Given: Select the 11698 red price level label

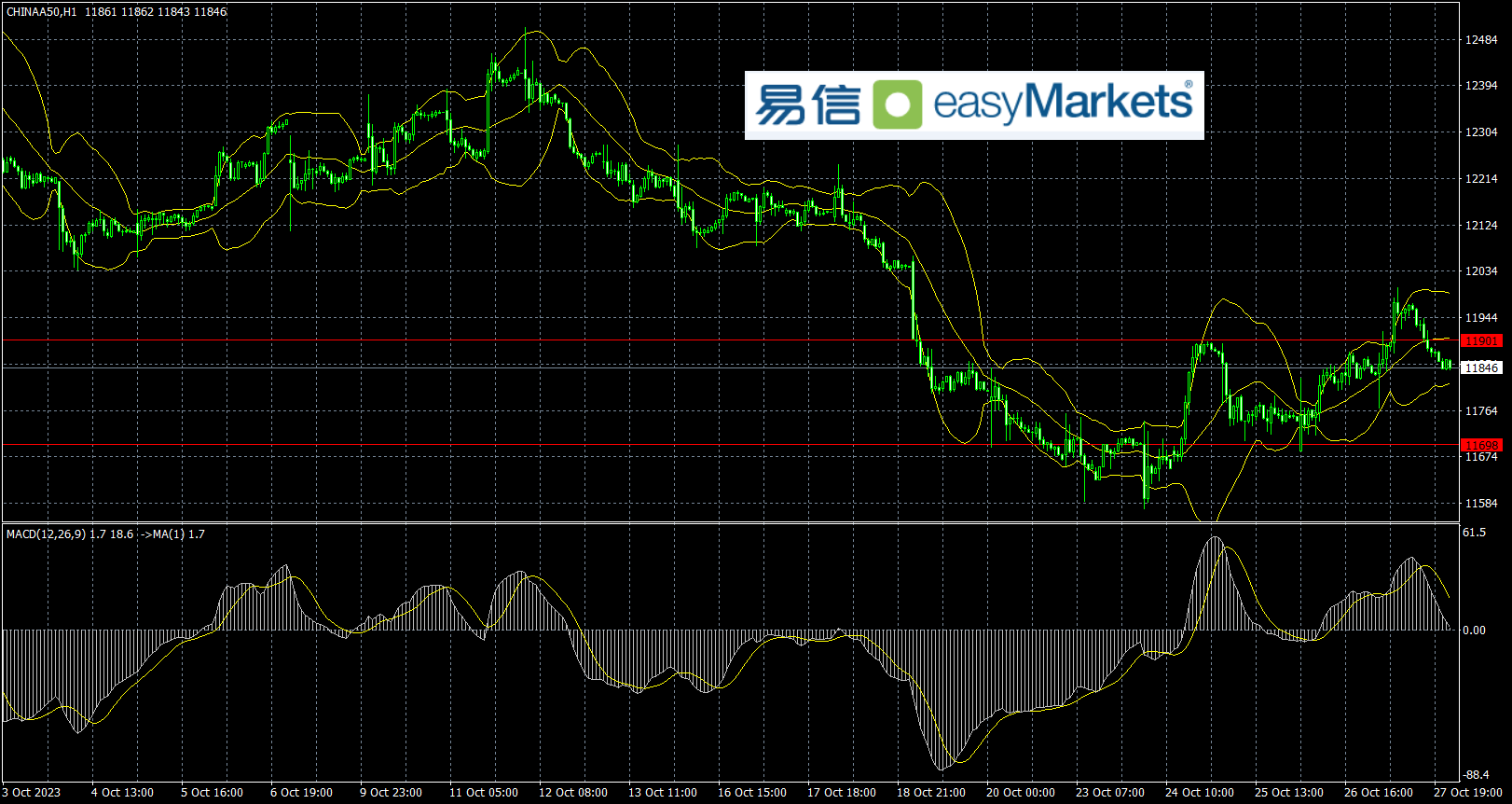Looking at the screenshot, I should (x=1481, y=446).
